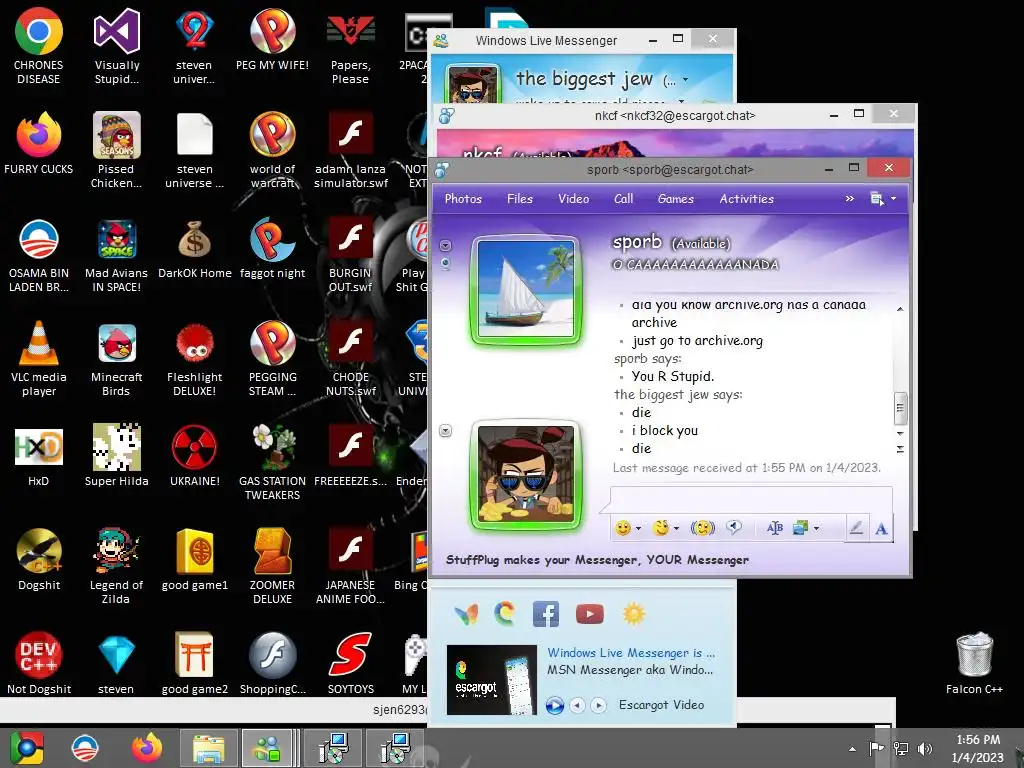Play the Escargot Video
The height and width of the screenshot is (768, 1024).
coord(554,705)
